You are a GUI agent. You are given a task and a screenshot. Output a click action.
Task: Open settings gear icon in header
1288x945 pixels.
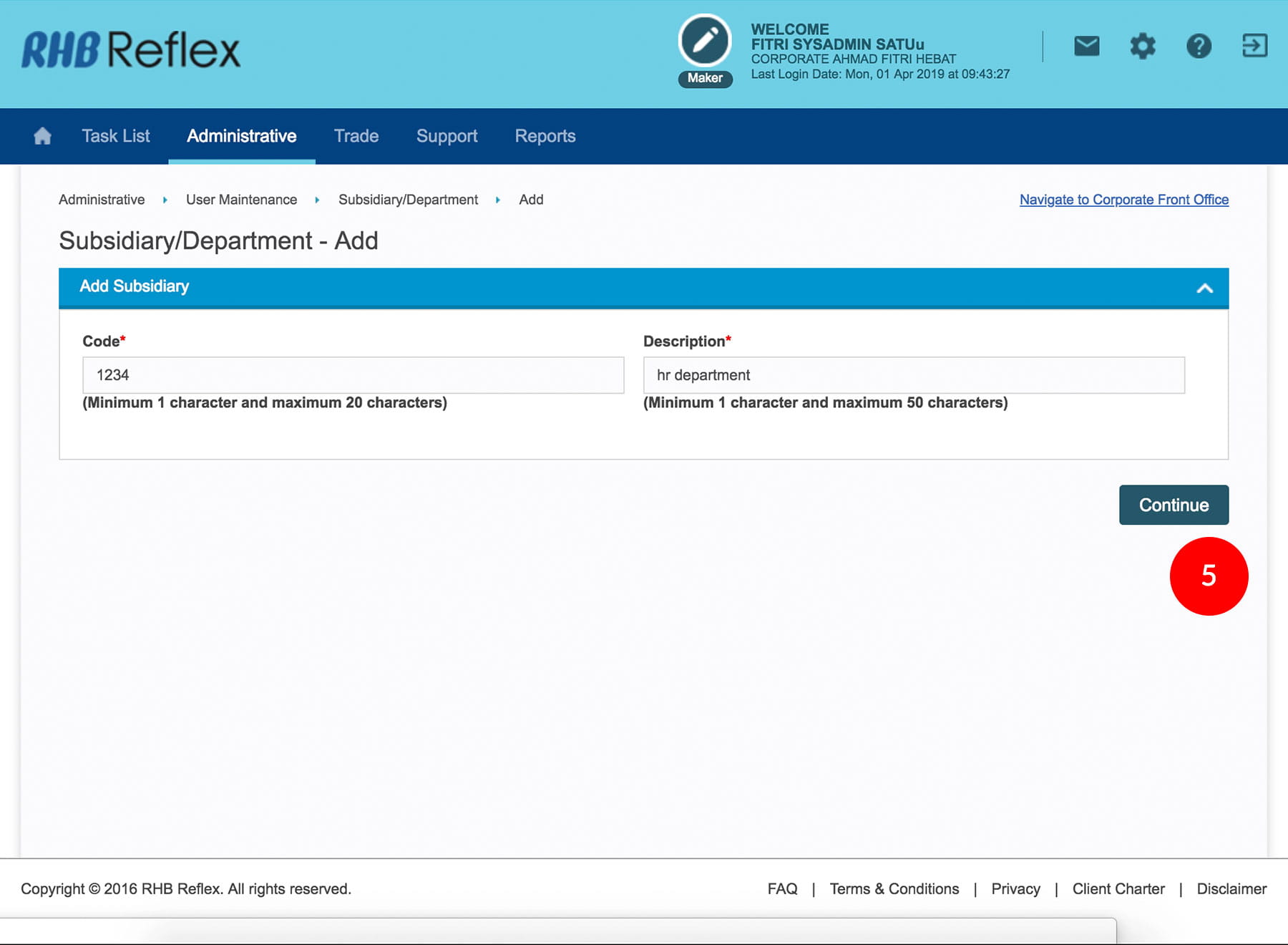pos(1143,47)
